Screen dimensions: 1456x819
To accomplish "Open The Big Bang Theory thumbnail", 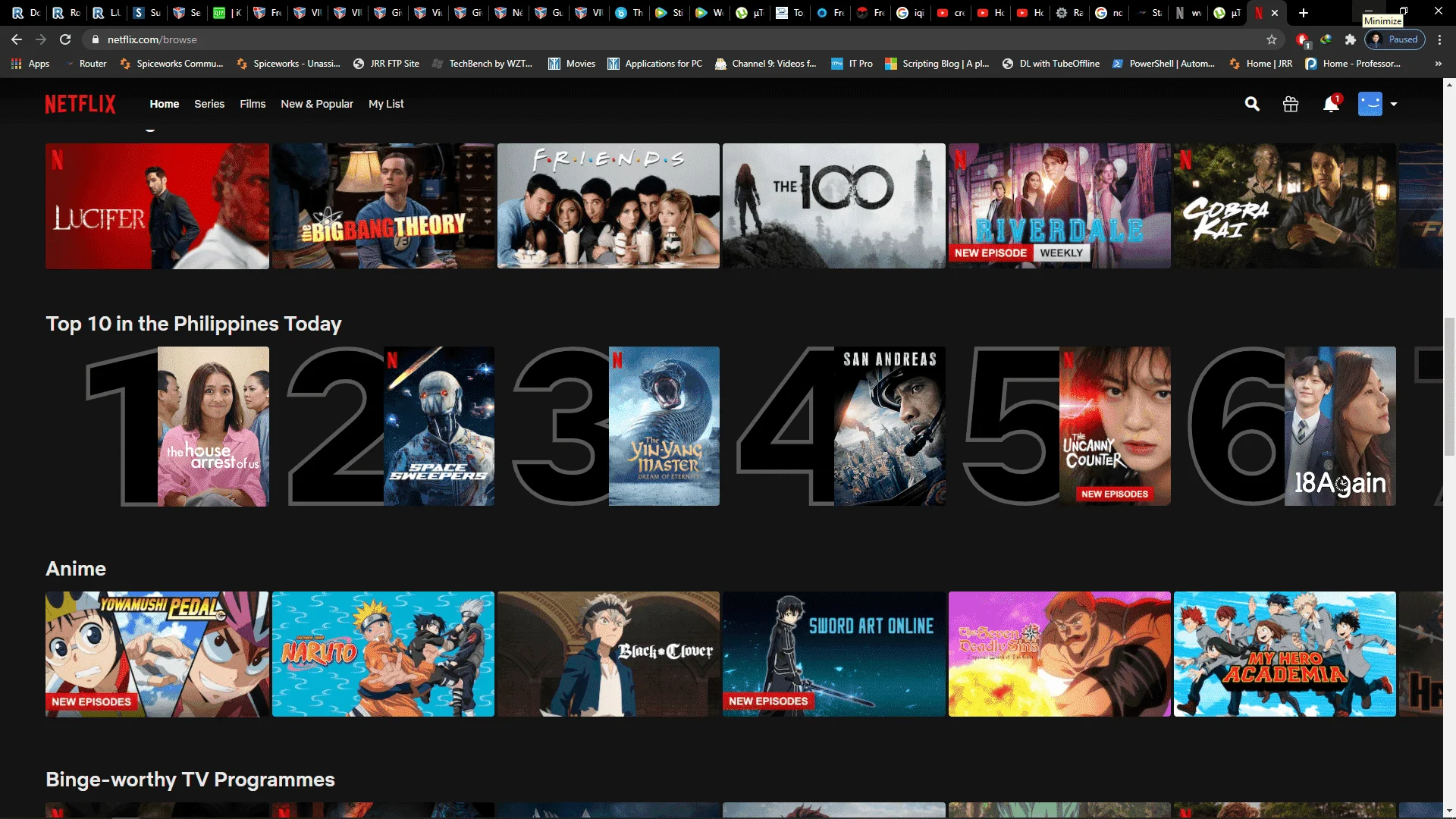I will [383, 206].
